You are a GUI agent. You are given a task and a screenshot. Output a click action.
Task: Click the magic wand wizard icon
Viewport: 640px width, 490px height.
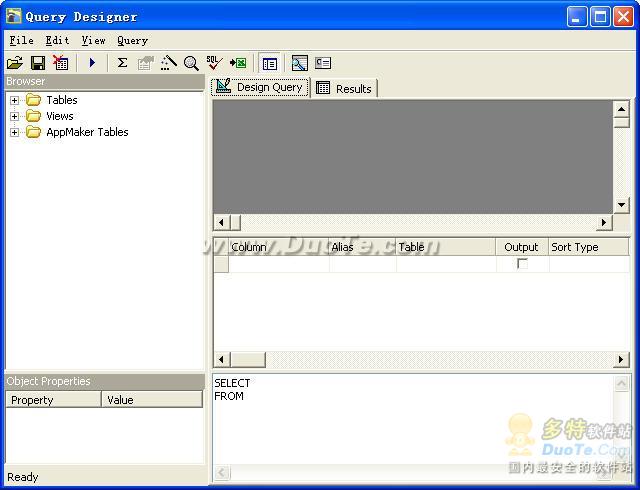coord(169,63)
